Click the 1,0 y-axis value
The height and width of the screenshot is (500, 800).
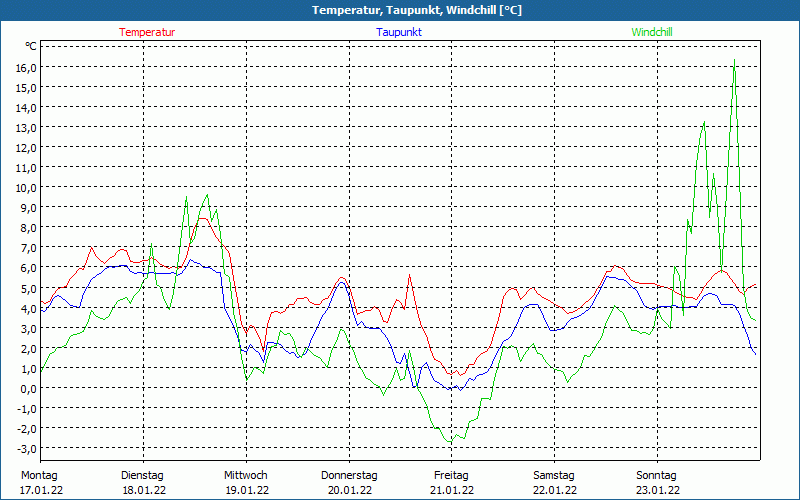29,368
